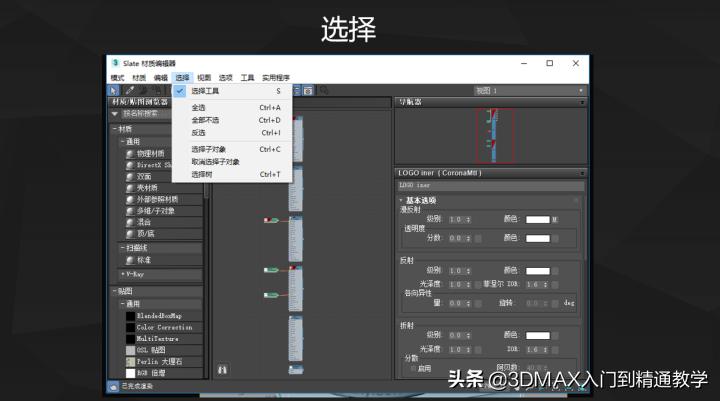Screen dimensions: 720x401
Task: Collapse the 贴图 category
Action: (115, 291)
